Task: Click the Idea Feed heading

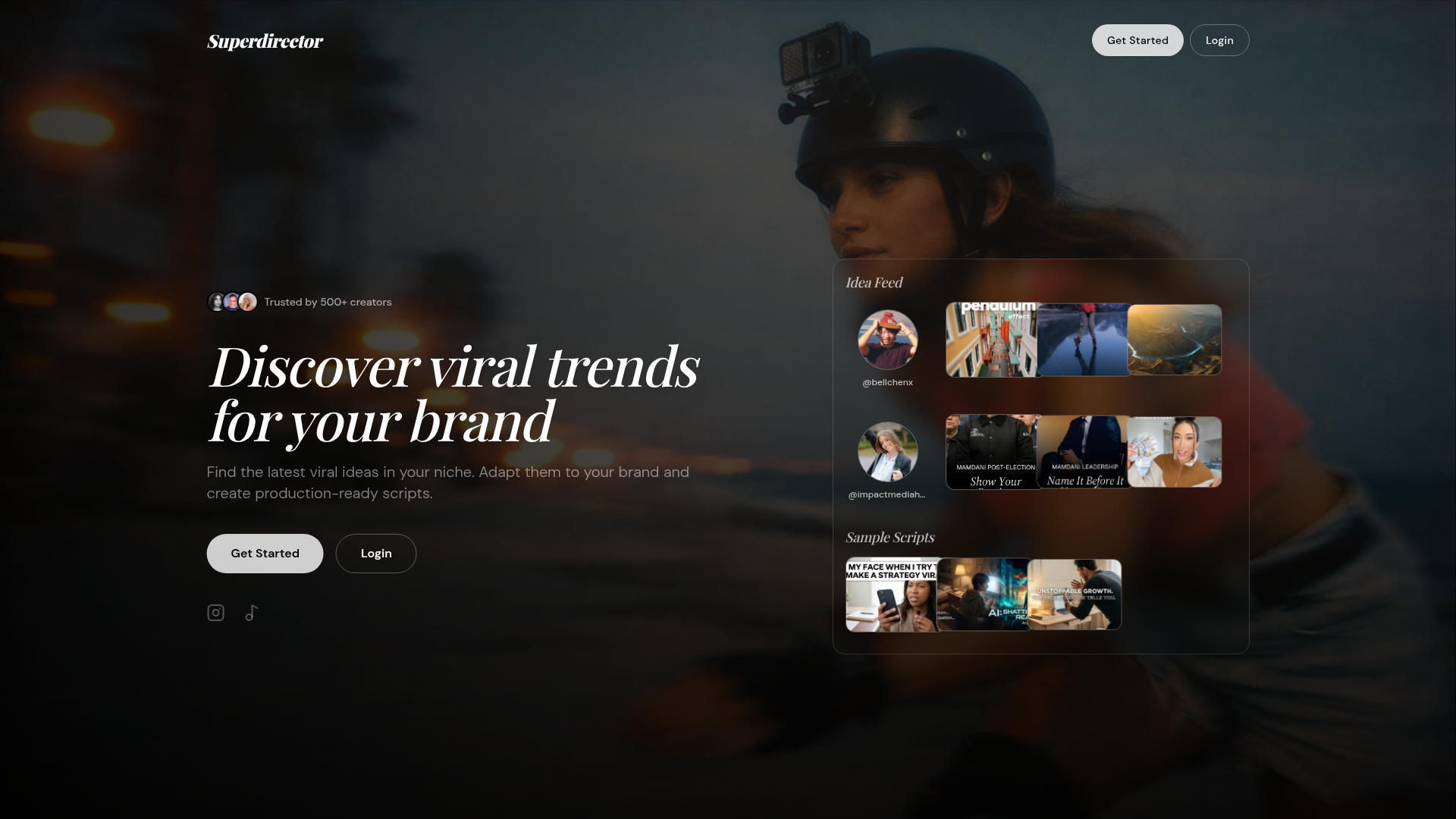Action: [x=874, y=283]
